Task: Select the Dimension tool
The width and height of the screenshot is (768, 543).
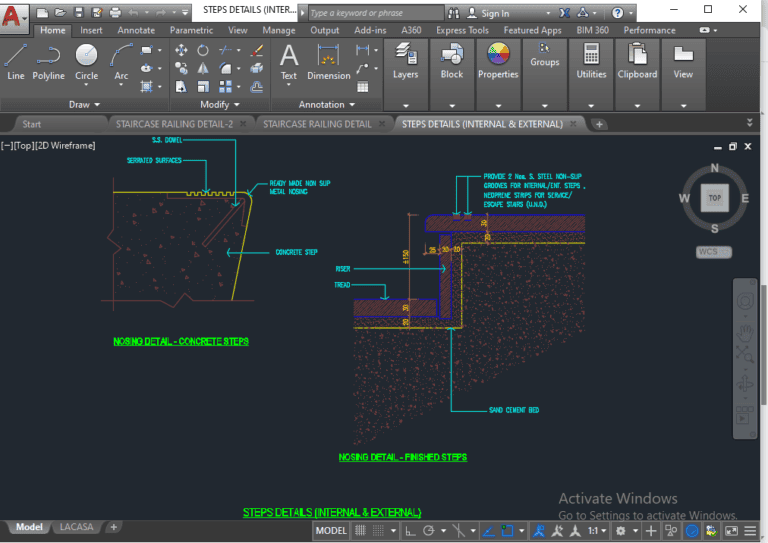Action: click(x=329, y=62)
